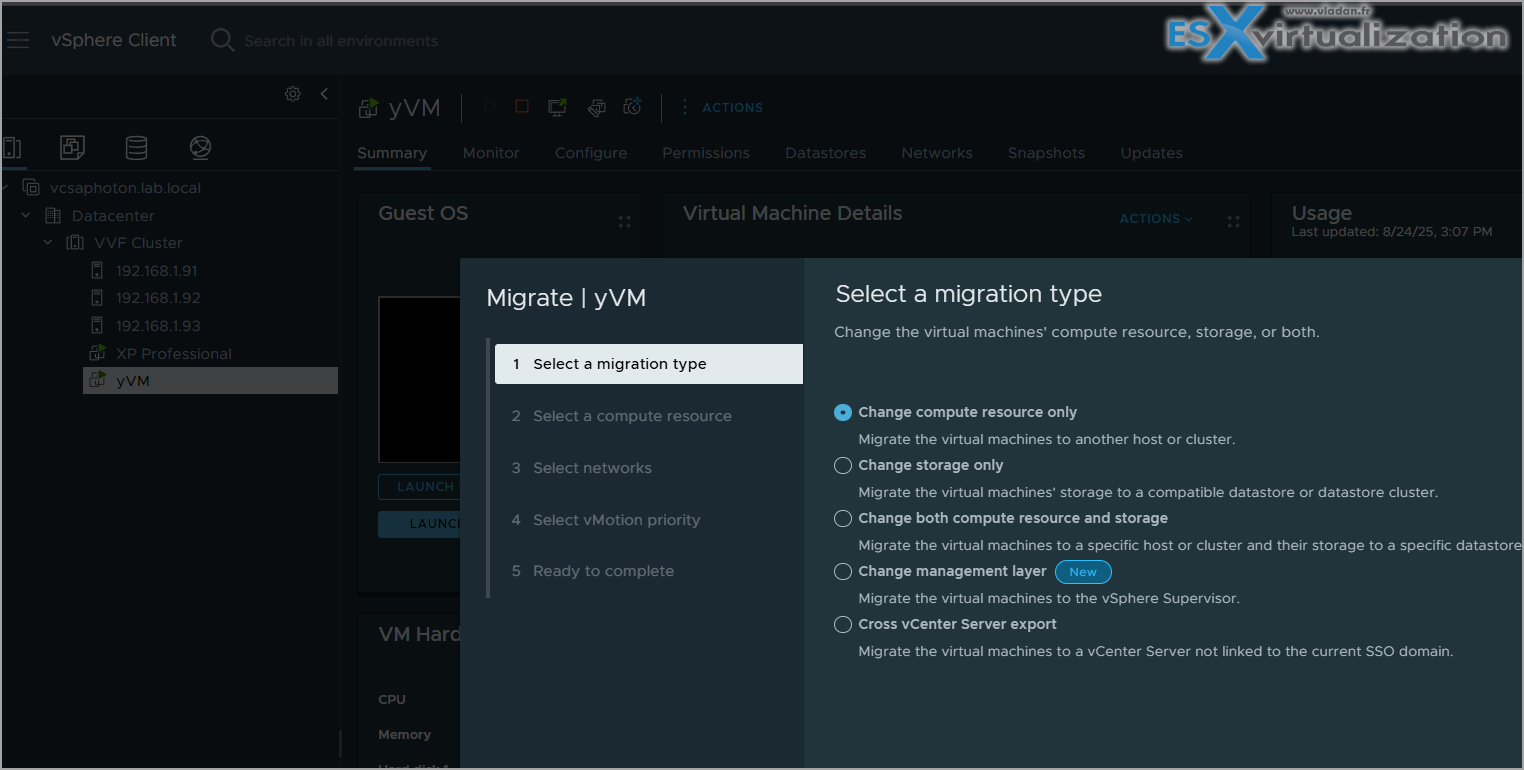Switch to VMs and Templates inventory view
The width and height of the screenshot is (1524, 770).
point(72,148)
